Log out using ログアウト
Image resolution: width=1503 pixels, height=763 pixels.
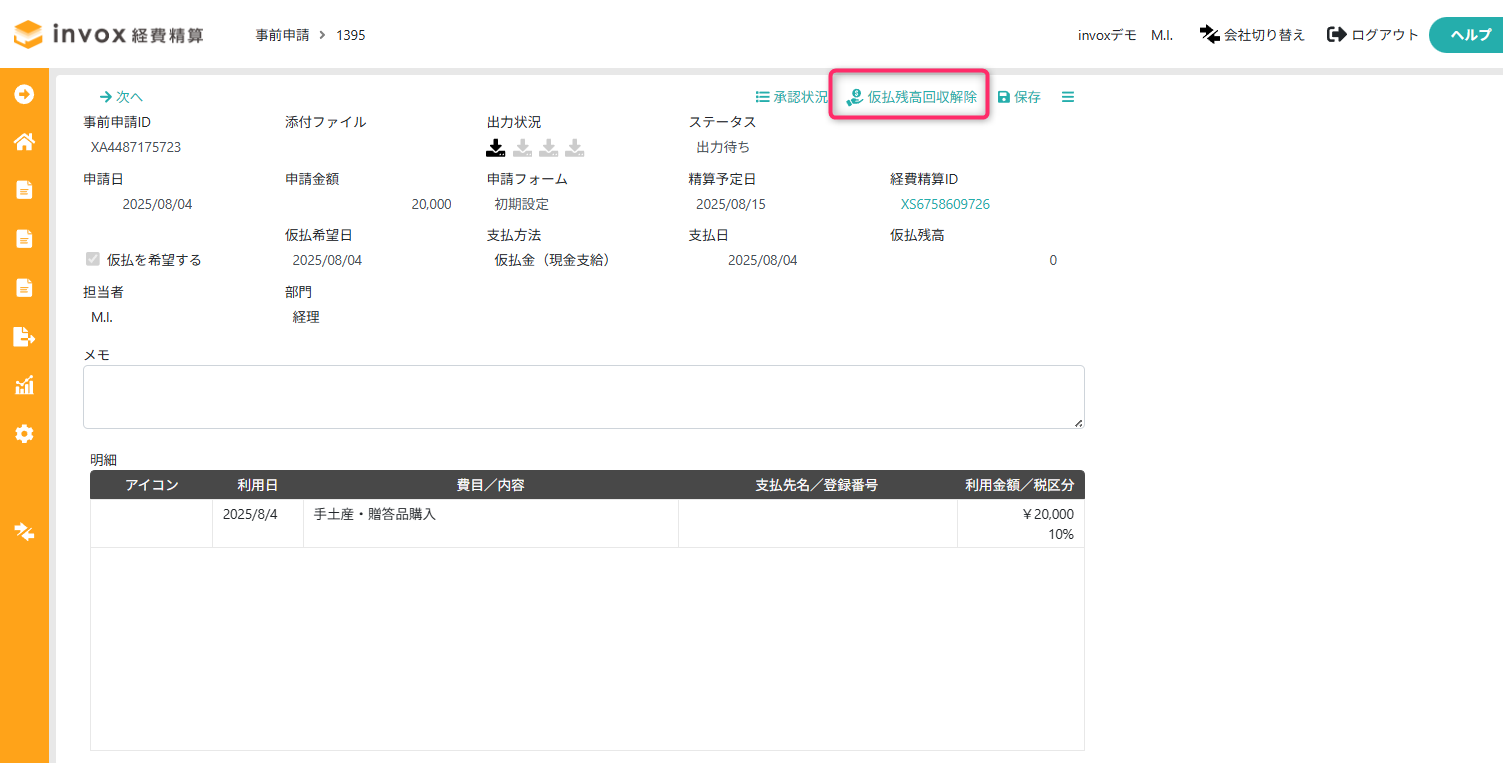tap(1373, 35)
